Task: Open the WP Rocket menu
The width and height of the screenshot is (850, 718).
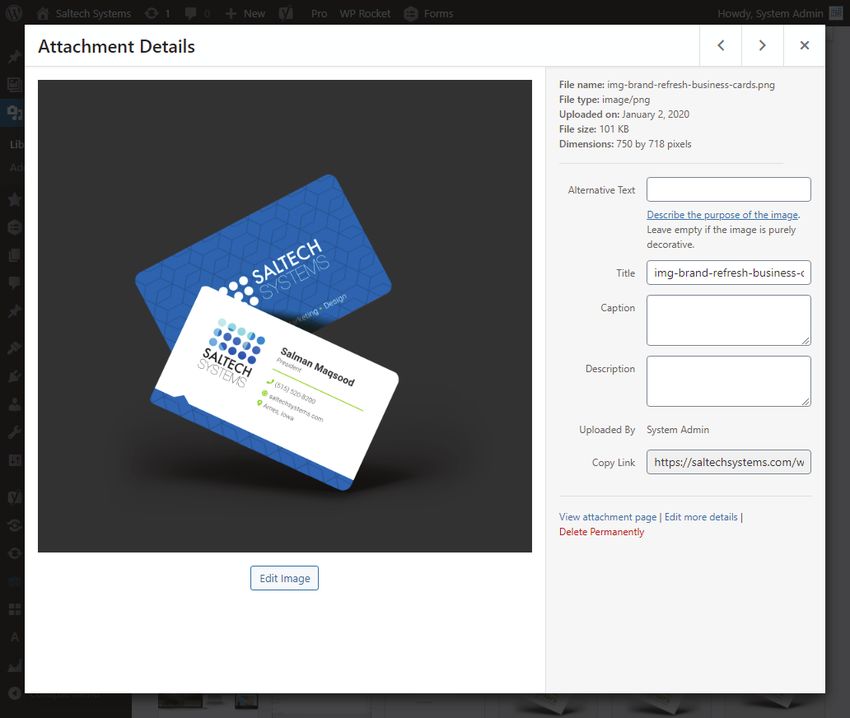Action: 365,14
